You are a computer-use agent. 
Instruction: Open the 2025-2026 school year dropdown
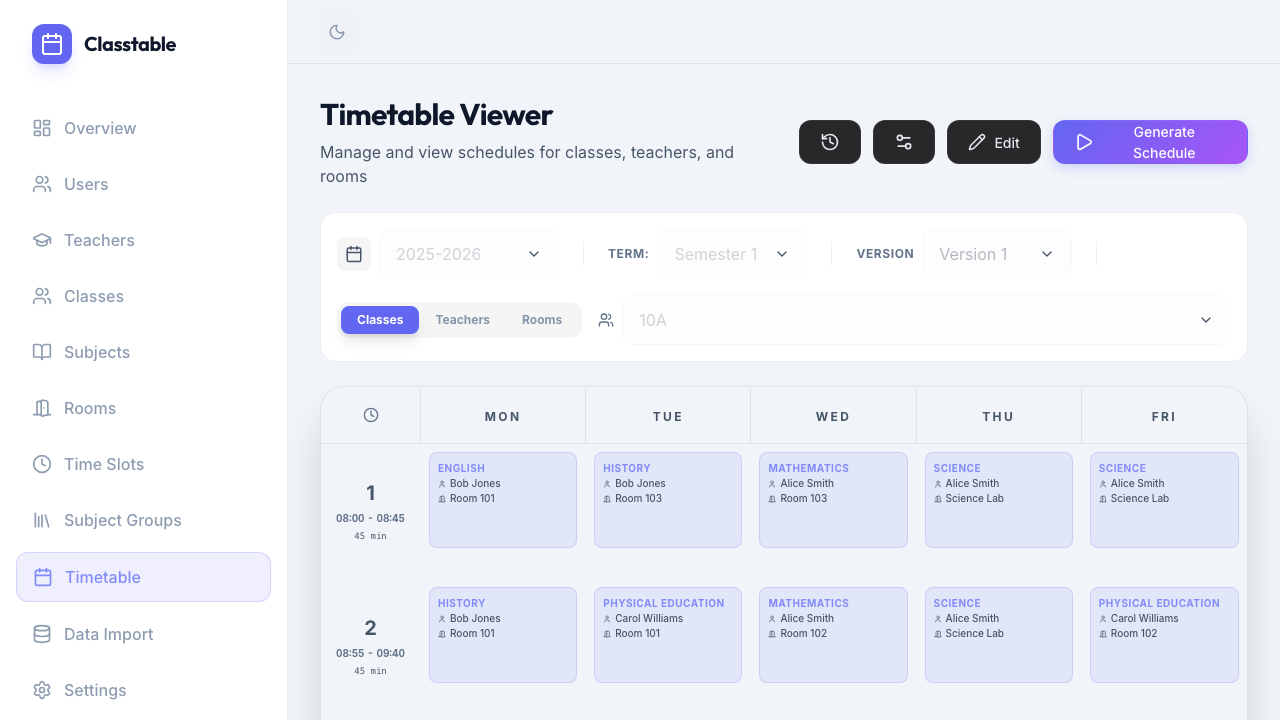pyautogui.click(x=468, y=254)
